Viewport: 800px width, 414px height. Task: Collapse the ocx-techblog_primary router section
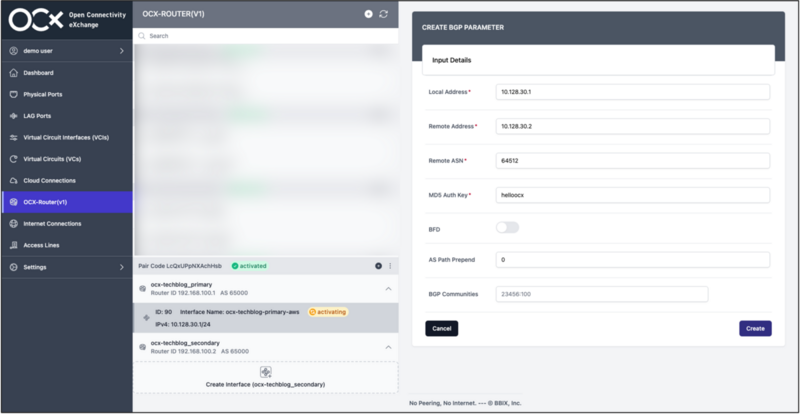pyautogui.click(x=388, y=289)
